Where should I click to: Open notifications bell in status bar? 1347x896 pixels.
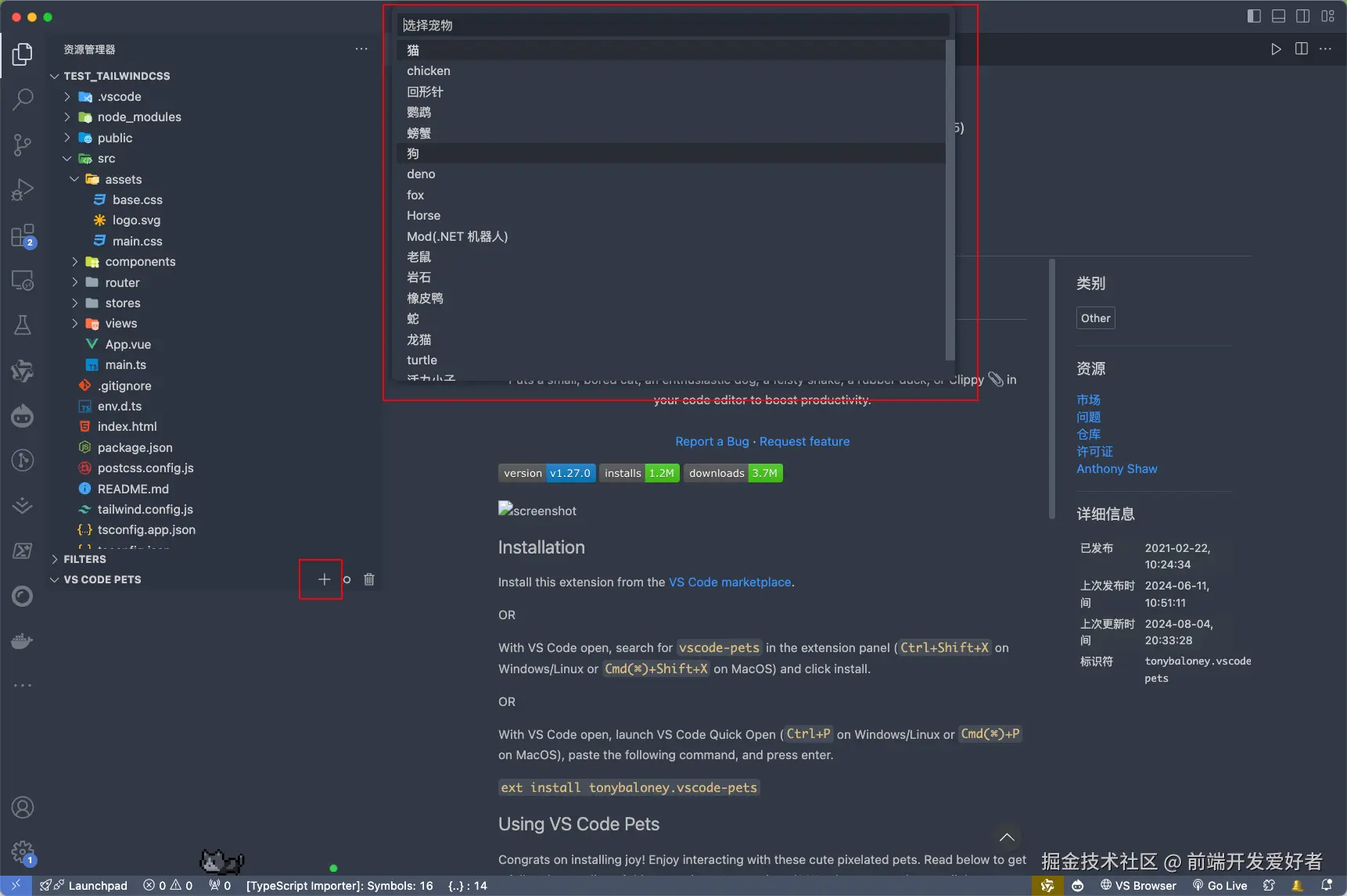click(1327, 886)
